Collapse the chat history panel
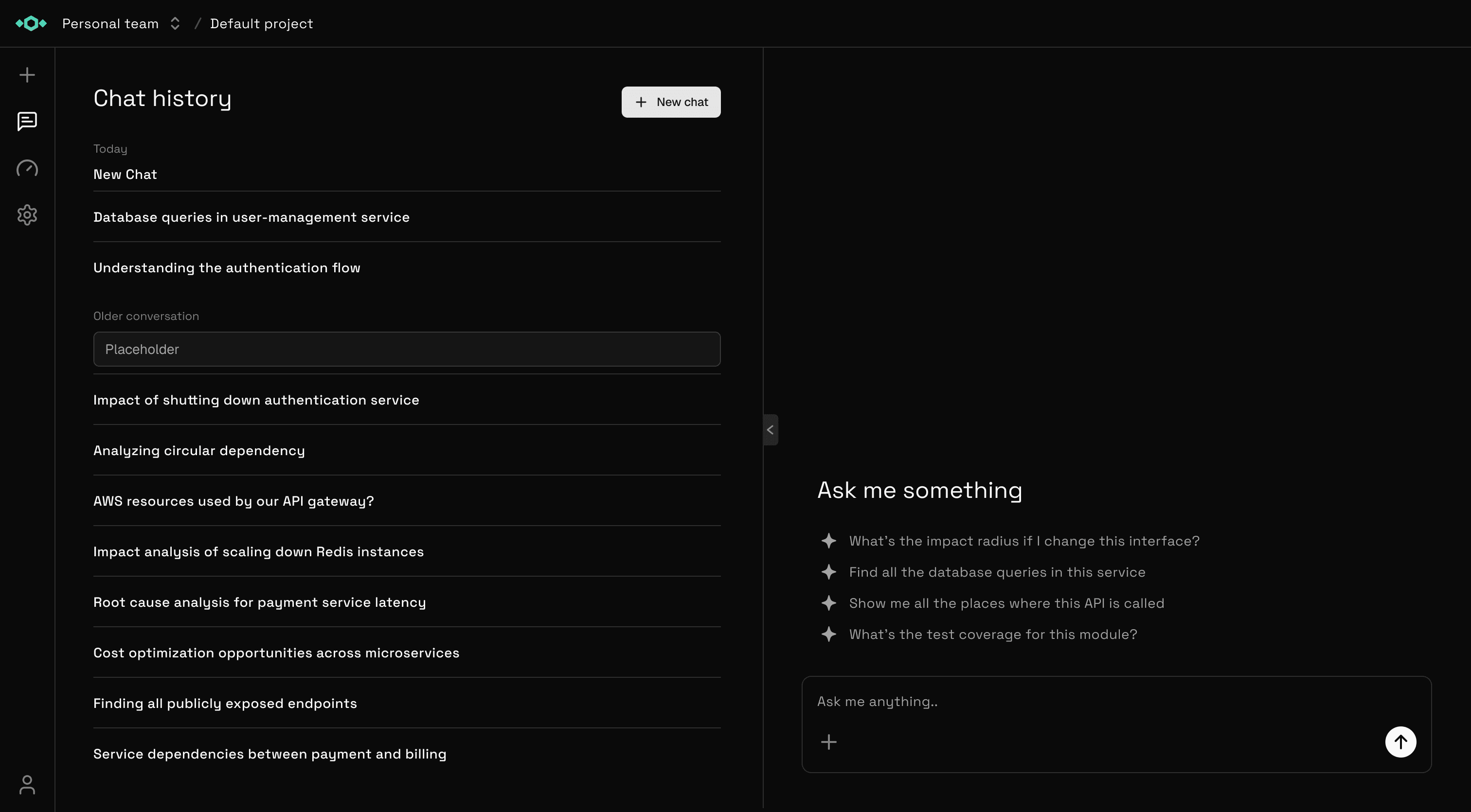This screenshot has height=812, width=1471. coord(771,430)
